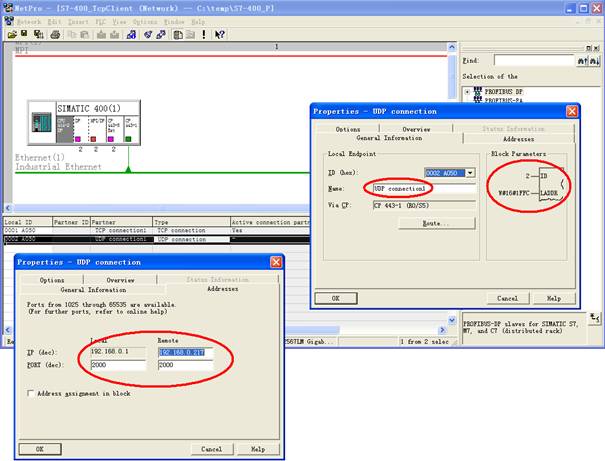Open the View menu
Viewport: 605px width, 461px height.
119,22
